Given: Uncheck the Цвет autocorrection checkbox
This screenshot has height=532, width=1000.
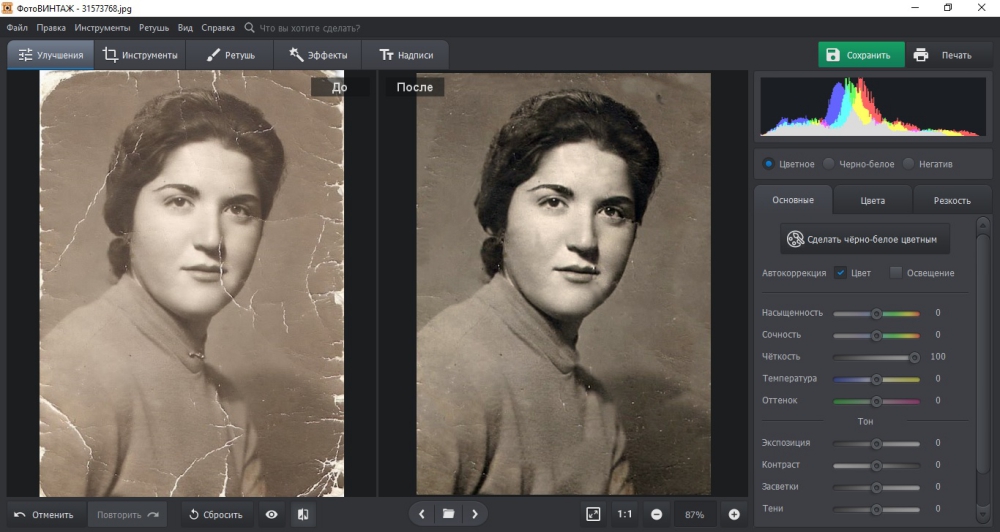Looking at the screenshot, I should point(841,272).
